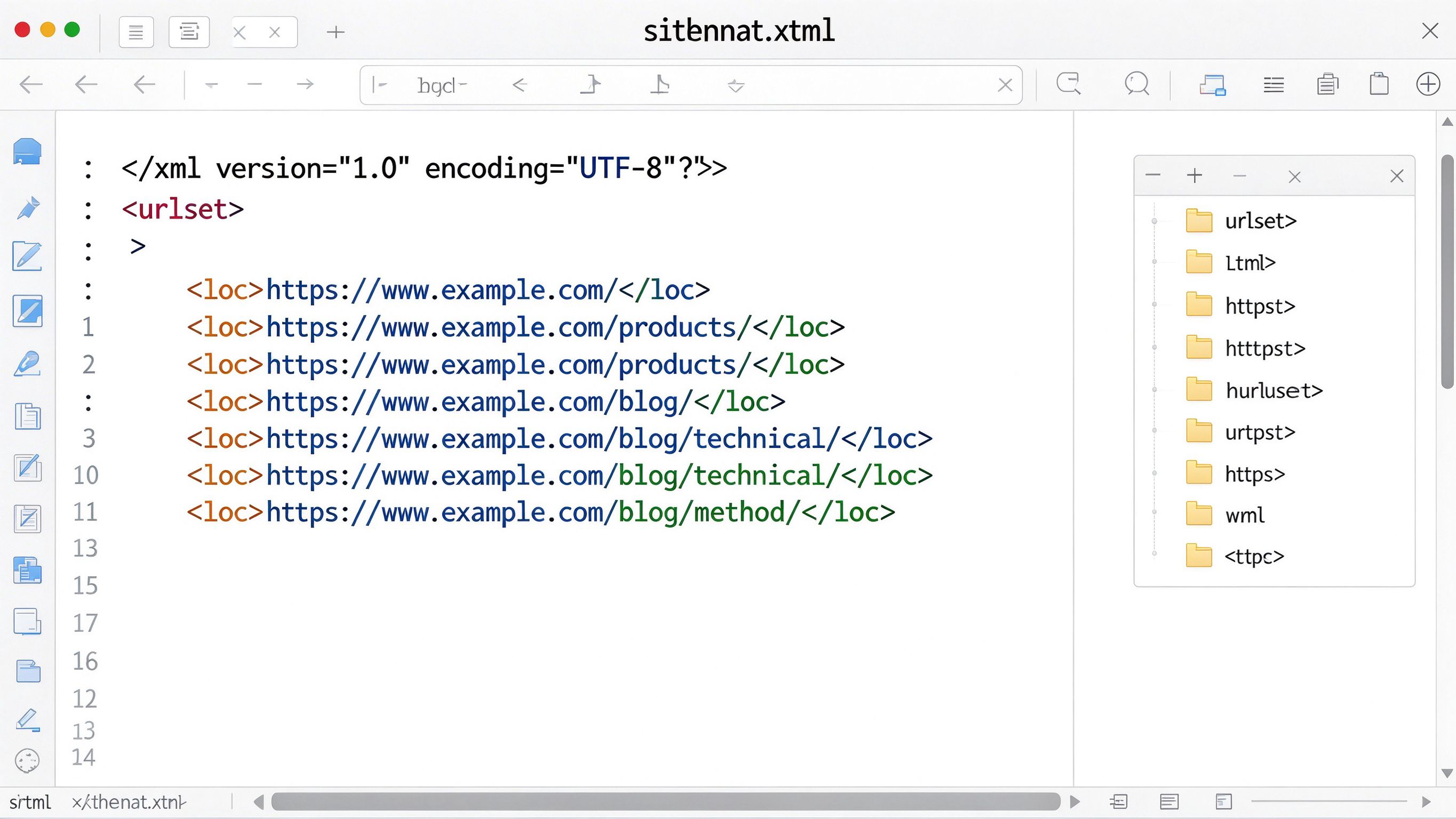This screenshot has width=1456, height=819.
Task: Click inside the 'bgcl' search field
Action: point(691,85)
